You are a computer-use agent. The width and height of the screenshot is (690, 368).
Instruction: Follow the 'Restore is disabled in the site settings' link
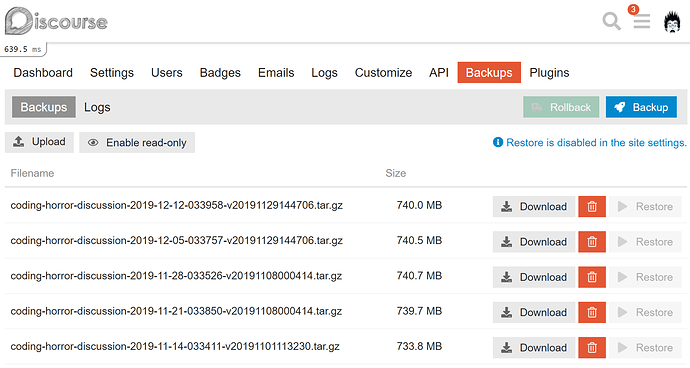pyautogui.click(x=590, y=143)
